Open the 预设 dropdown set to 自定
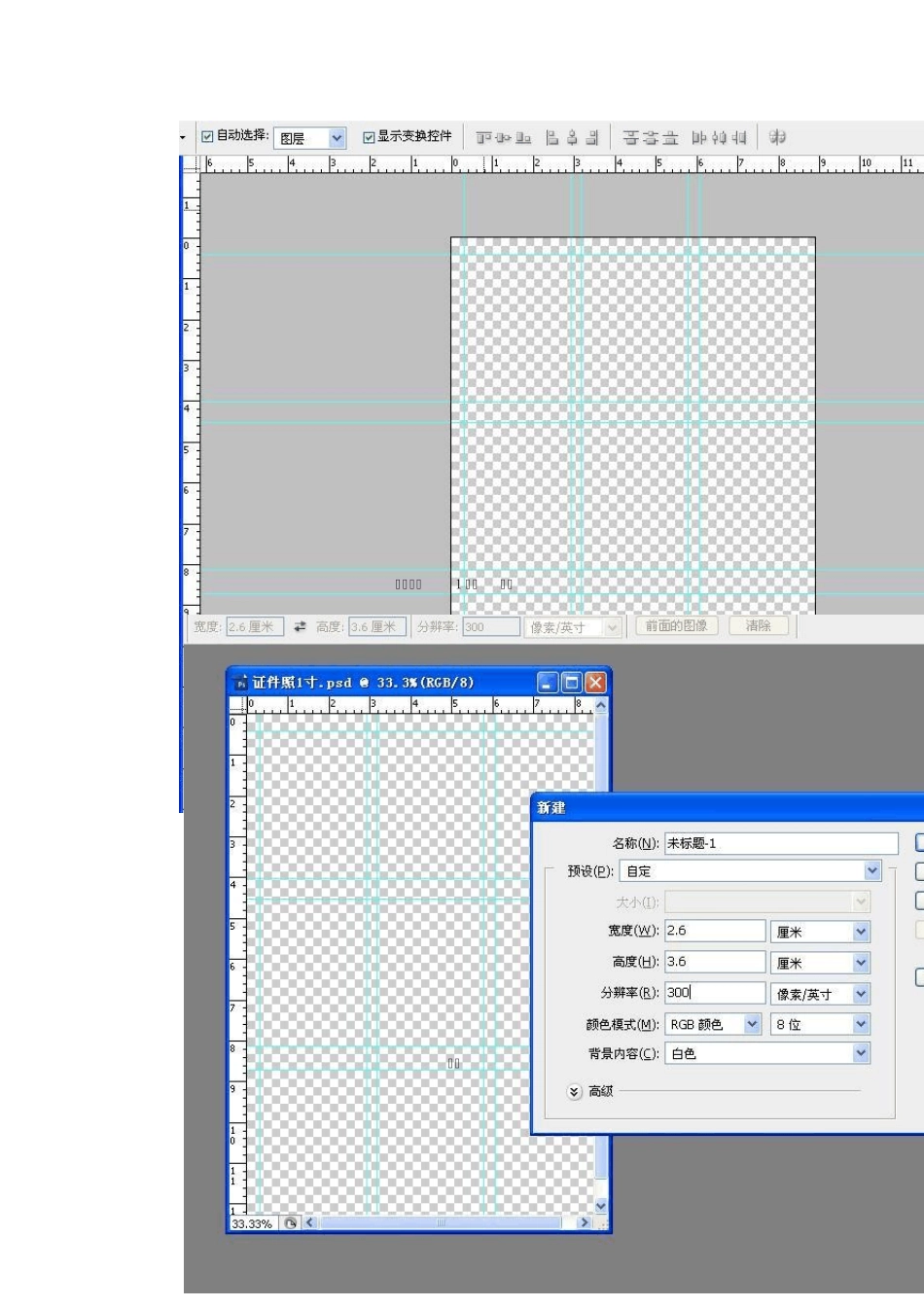 751,871
